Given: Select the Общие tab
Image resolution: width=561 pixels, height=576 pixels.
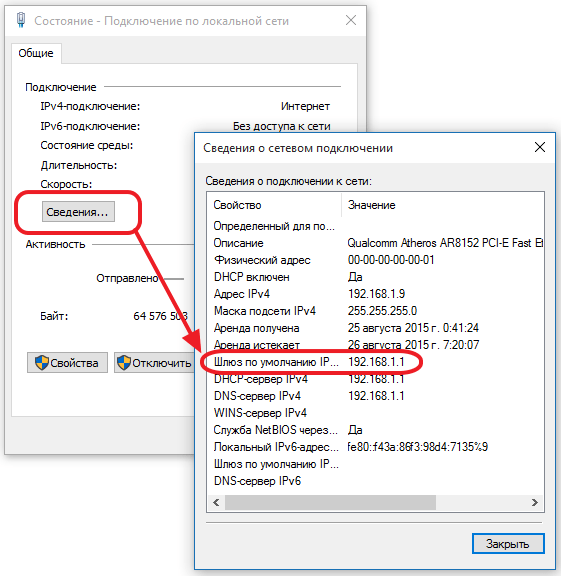Looking at the screenshot, I should [36, 53].
